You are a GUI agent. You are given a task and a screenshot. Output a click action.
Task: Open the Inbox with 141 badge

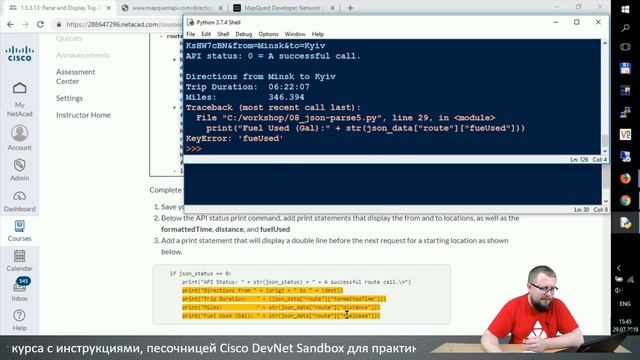click(20, 289)
